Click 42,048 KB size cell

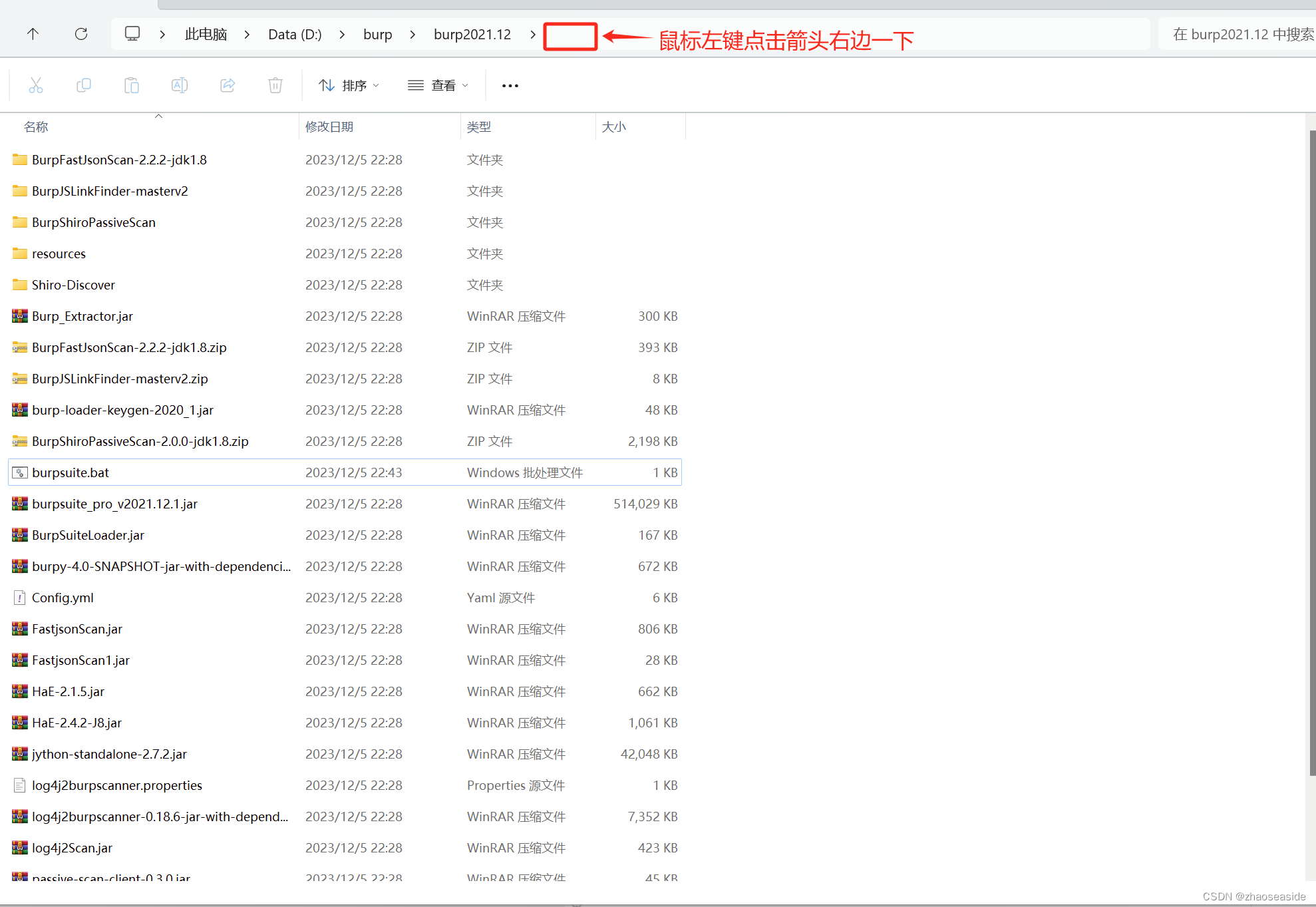tap(649, 754)
